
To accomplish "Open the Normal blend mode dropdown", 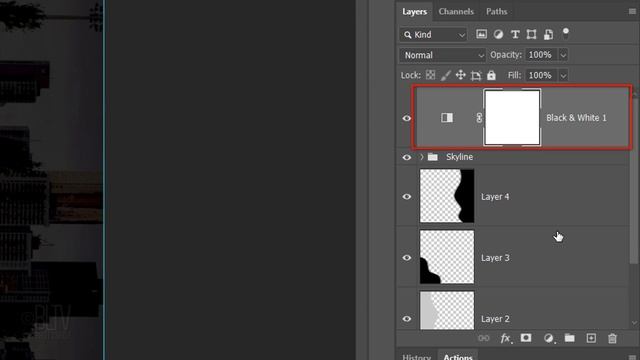I will pos(442,55).
